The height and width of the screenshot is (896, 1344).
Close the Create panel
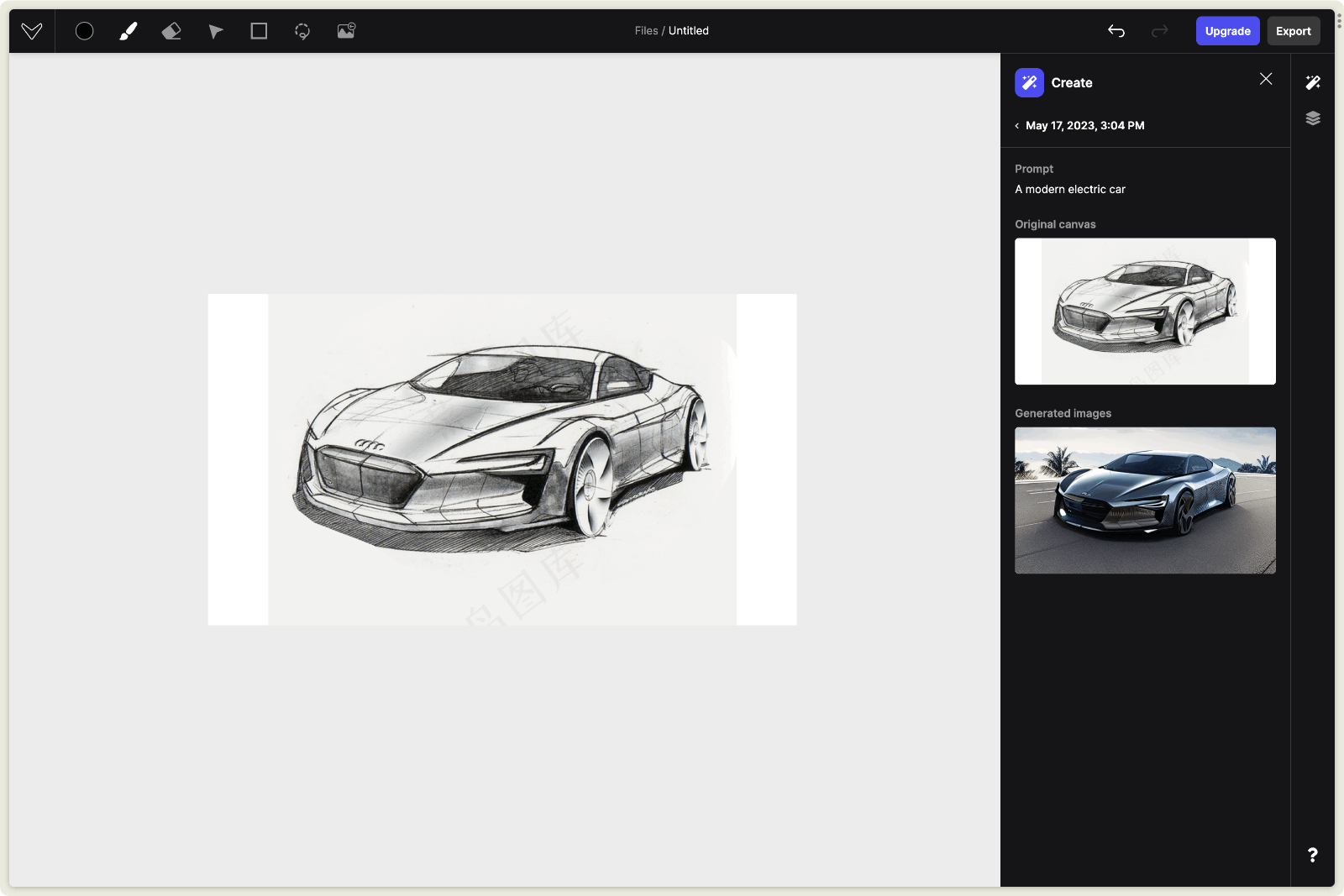1266,79
